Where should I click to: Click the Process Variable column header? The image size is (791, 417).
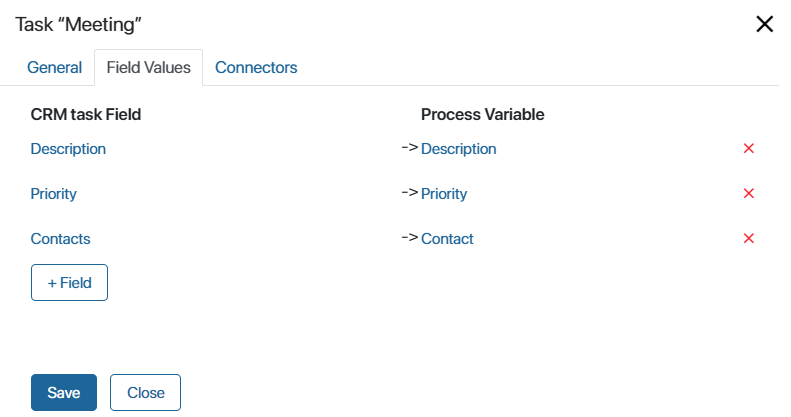tap(483, 114)
